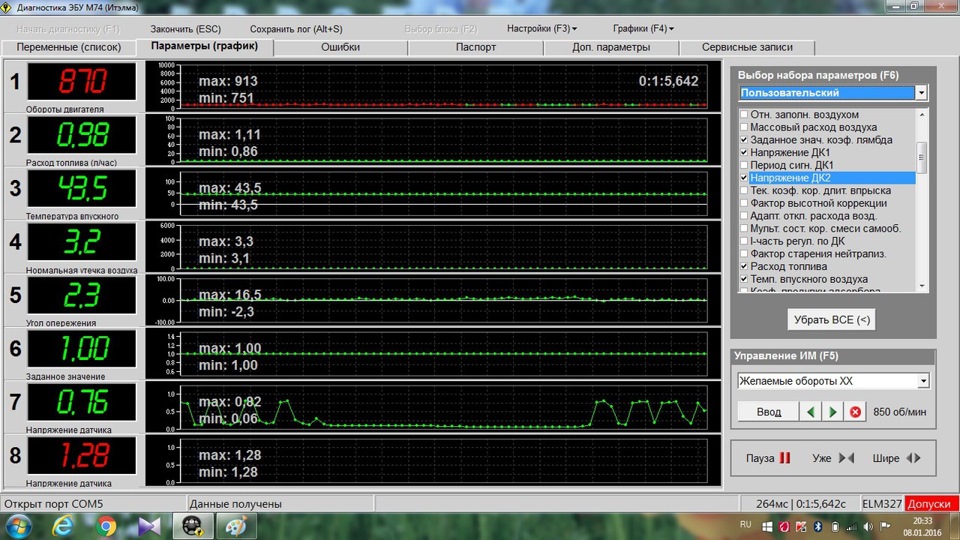Click the green right arrow to increase idle RPM
The width and height of the screenshot is (960, 540).
click(833, 412)
